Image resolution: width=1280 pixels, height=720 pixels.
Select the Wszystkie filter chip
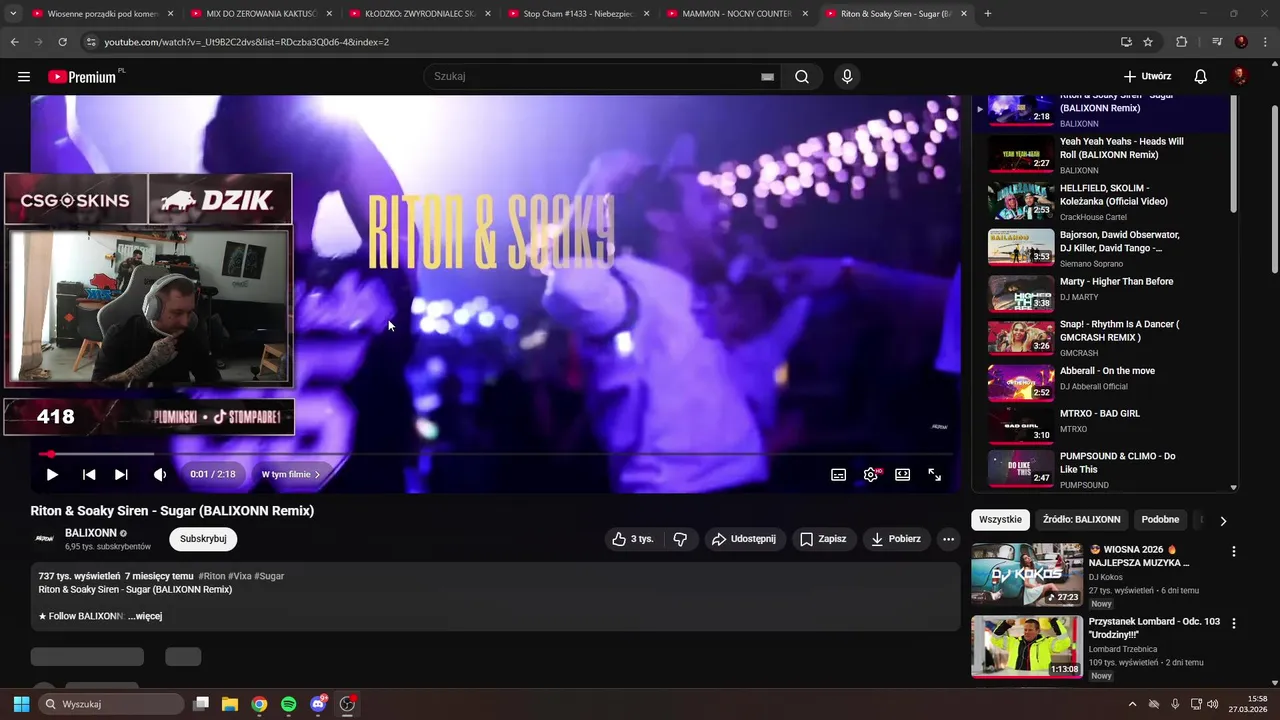(1001, 520)
